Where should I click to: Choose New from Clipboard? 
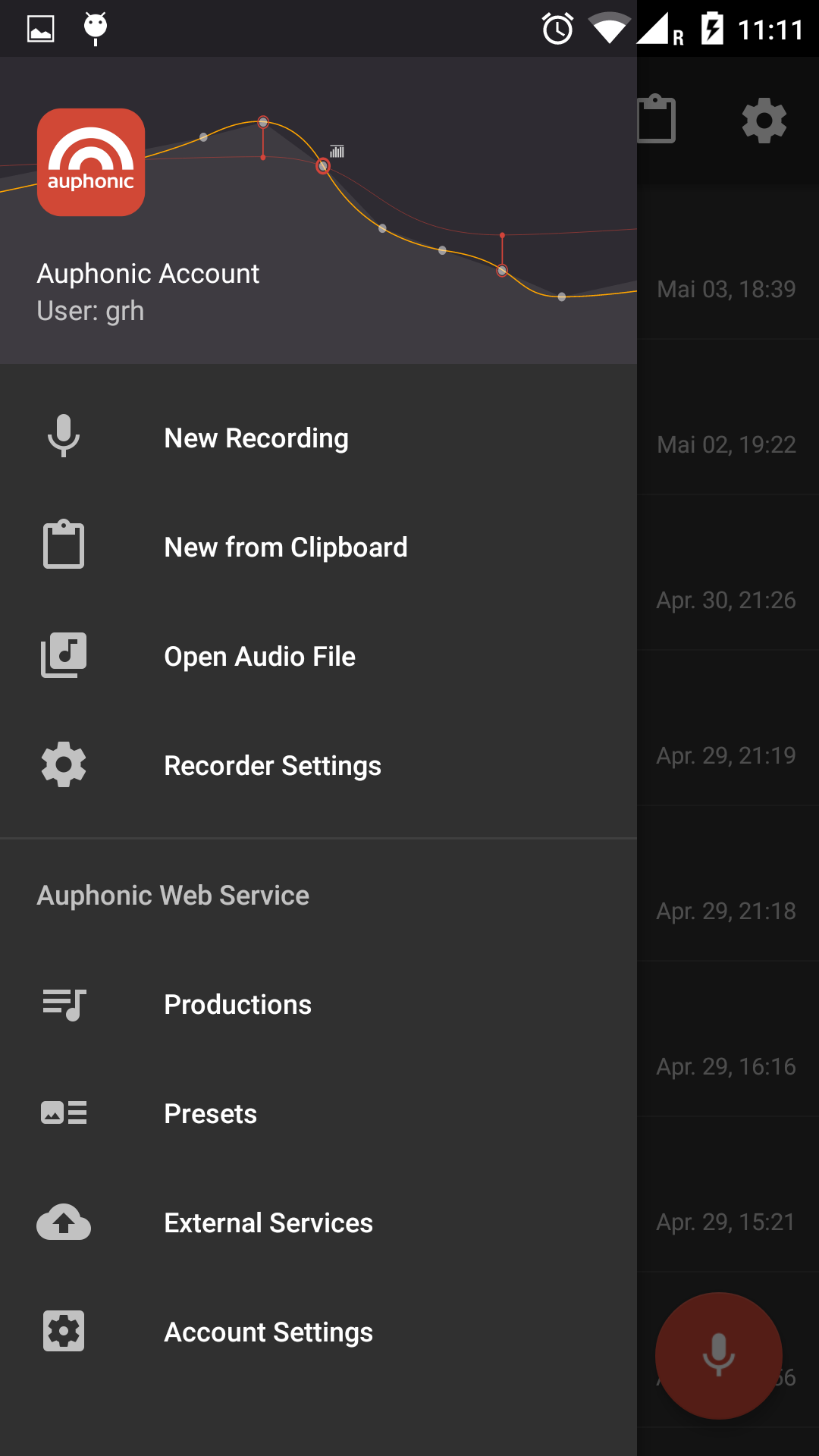pos(286,548)
